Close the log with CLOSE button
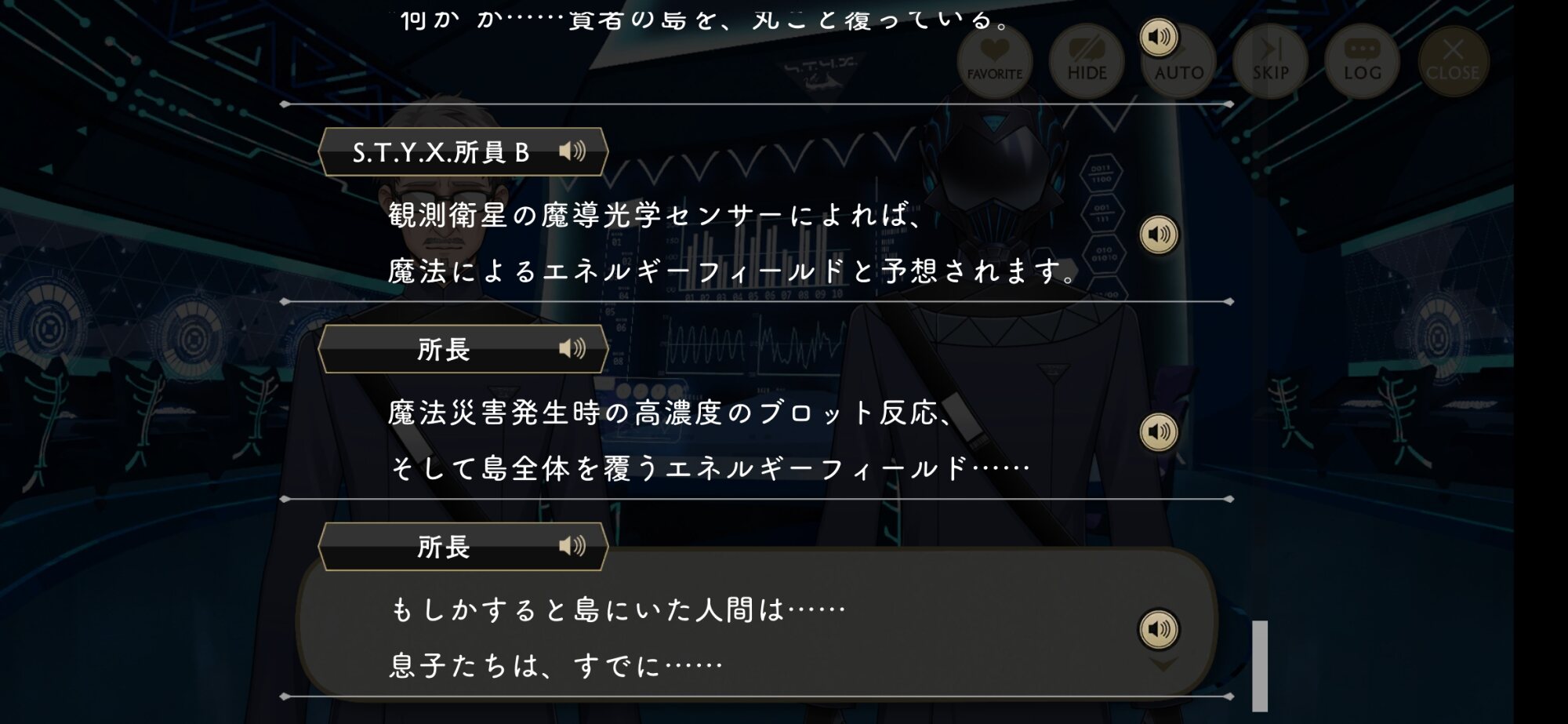1568x724 pixels. 1453,61
